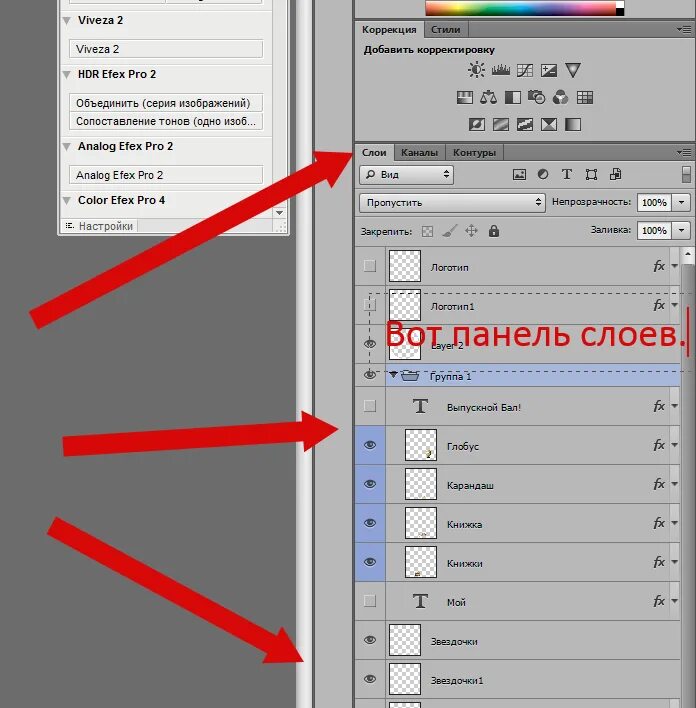Open the Коррекция panel flyout menu
Viewport: 696px width, 708px height.
point(684,30)
